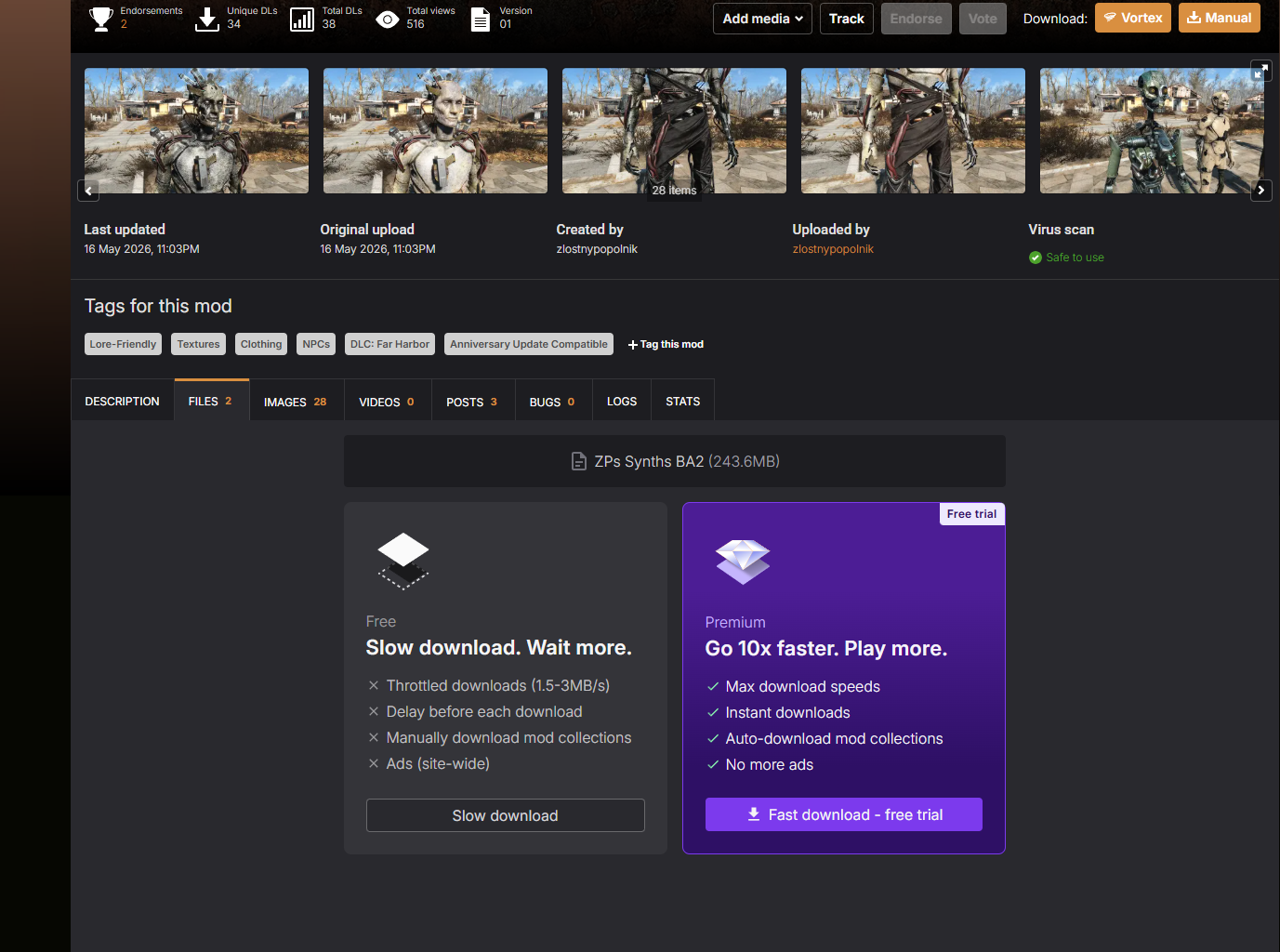Click the green Safe to use checkmark
1280x952 pixels.
tap(1036, 258)
